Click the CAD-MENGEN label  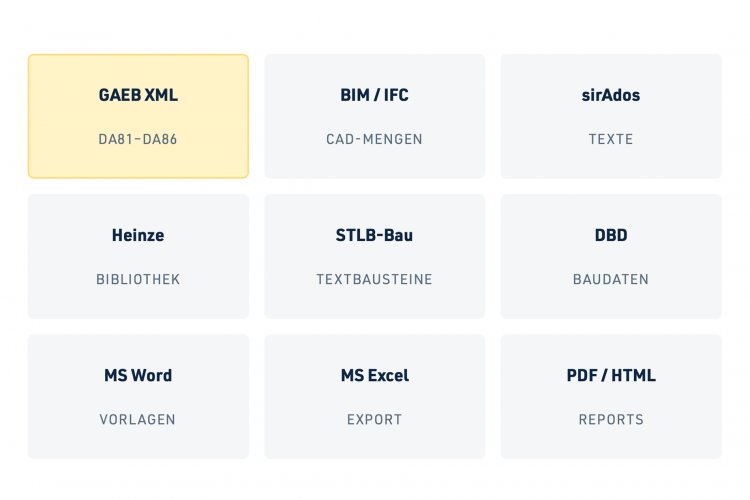coord(375,139)
